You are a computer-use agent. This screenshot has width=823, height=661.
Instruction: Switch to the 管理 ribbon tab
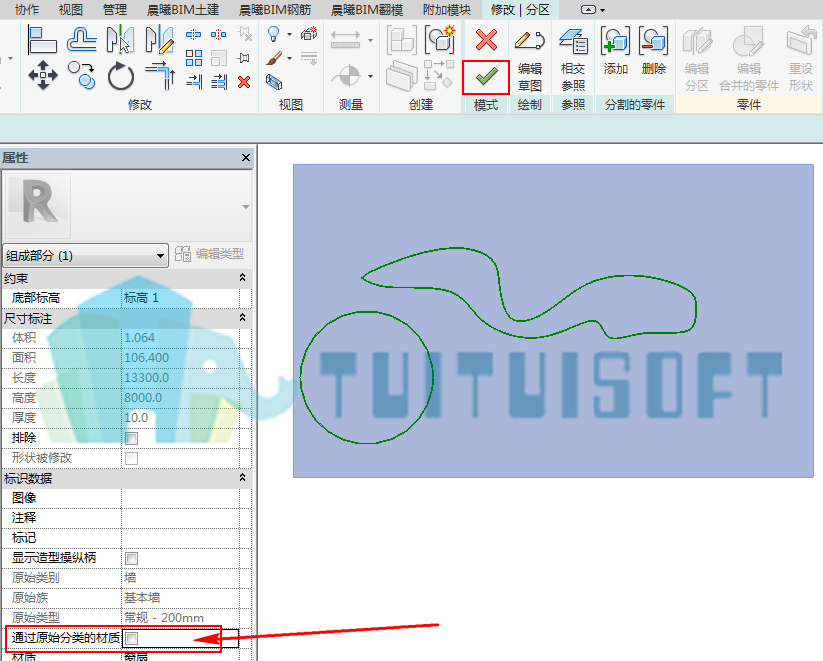(114, 9)
